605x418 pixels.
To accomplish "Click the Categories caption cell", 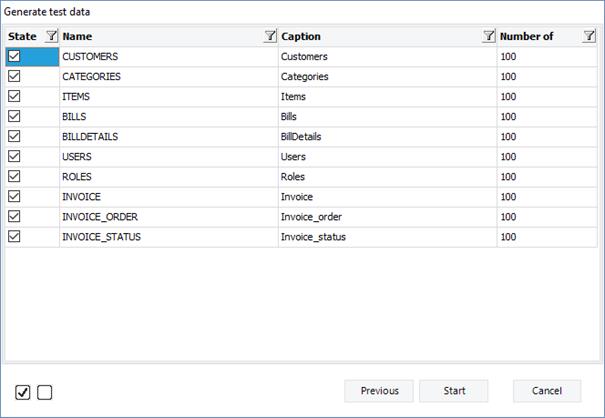I will click(387, 77).
